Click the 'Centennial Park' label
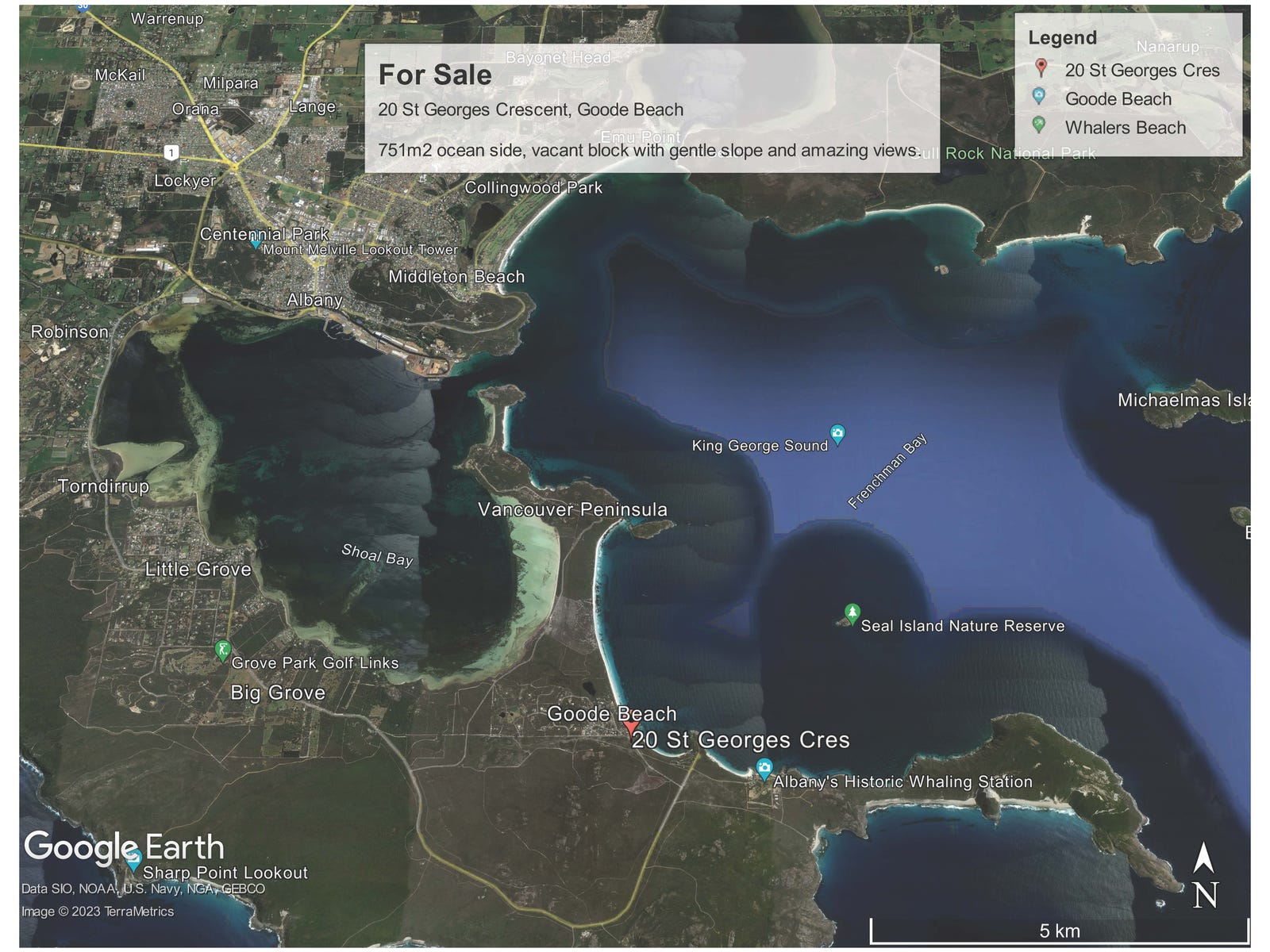This screenshot has width=1270, height=952. tap(264, 234)
